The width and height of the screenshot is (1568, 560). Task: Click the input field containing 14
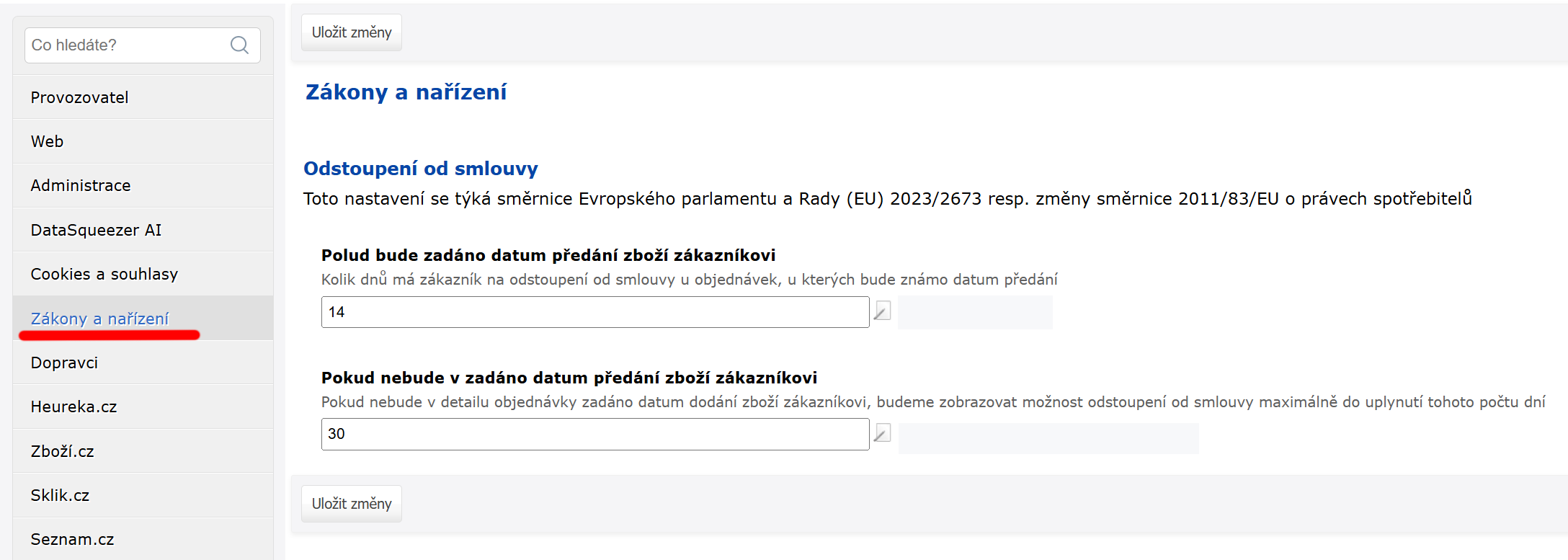595,312
